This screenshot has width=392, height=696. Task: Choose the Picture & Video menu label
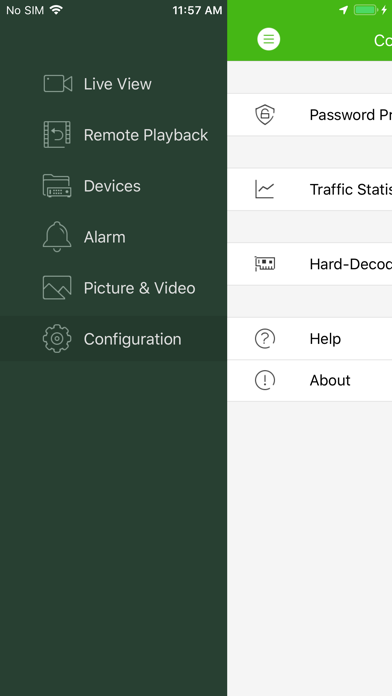pyautogui.click(x=139, y=288)
